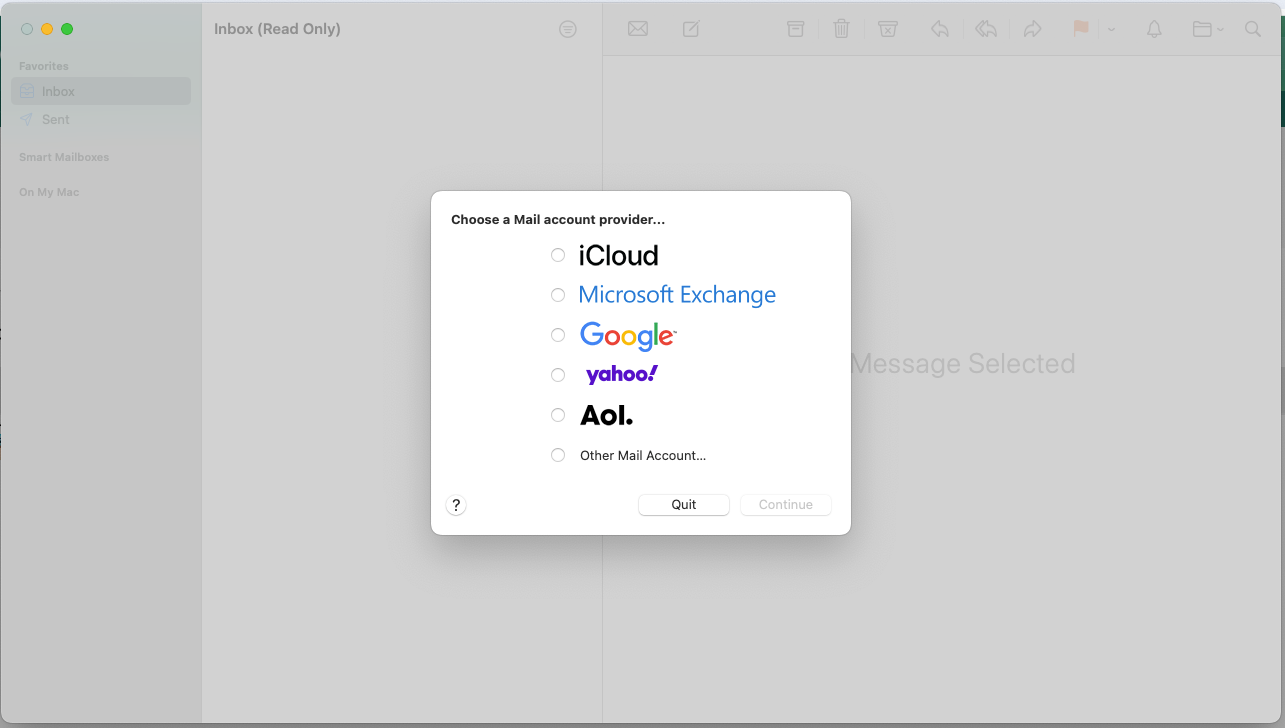This screenshot has width=1285, height=728.
Task: Click the Forward arrow icon
Action: tap(1033, 29)
